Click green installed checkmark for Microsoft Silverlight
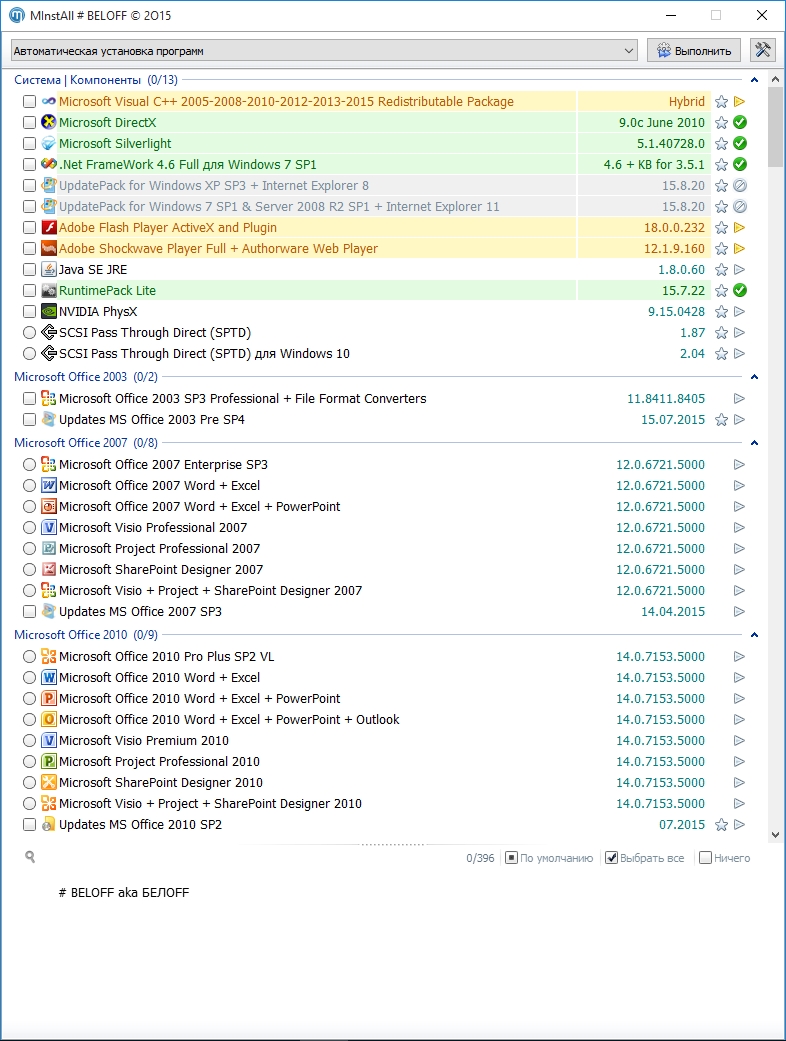 pyautogui.click(x=740, y=143)
